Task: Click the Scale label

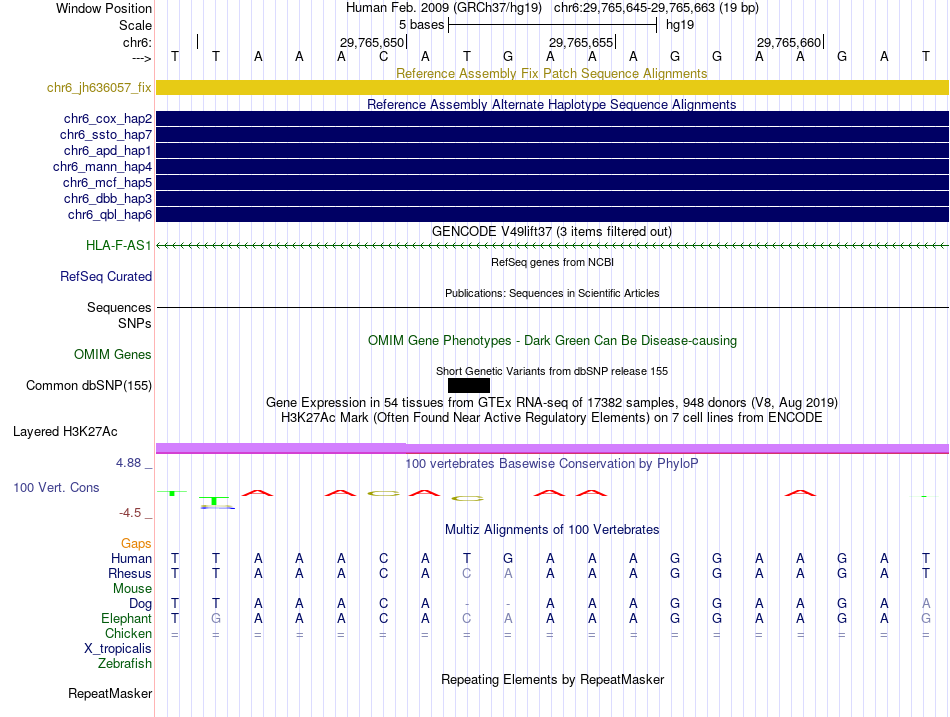Action: (135, 25)
